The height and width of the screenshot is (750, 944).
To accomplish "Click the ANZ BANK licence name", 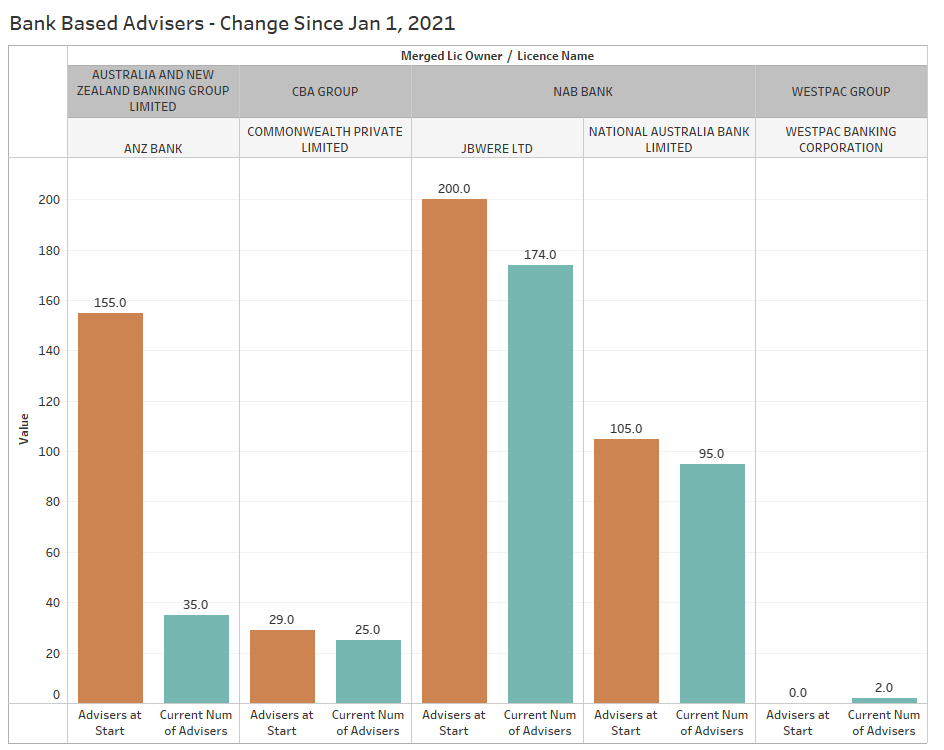I will point(153,149).
